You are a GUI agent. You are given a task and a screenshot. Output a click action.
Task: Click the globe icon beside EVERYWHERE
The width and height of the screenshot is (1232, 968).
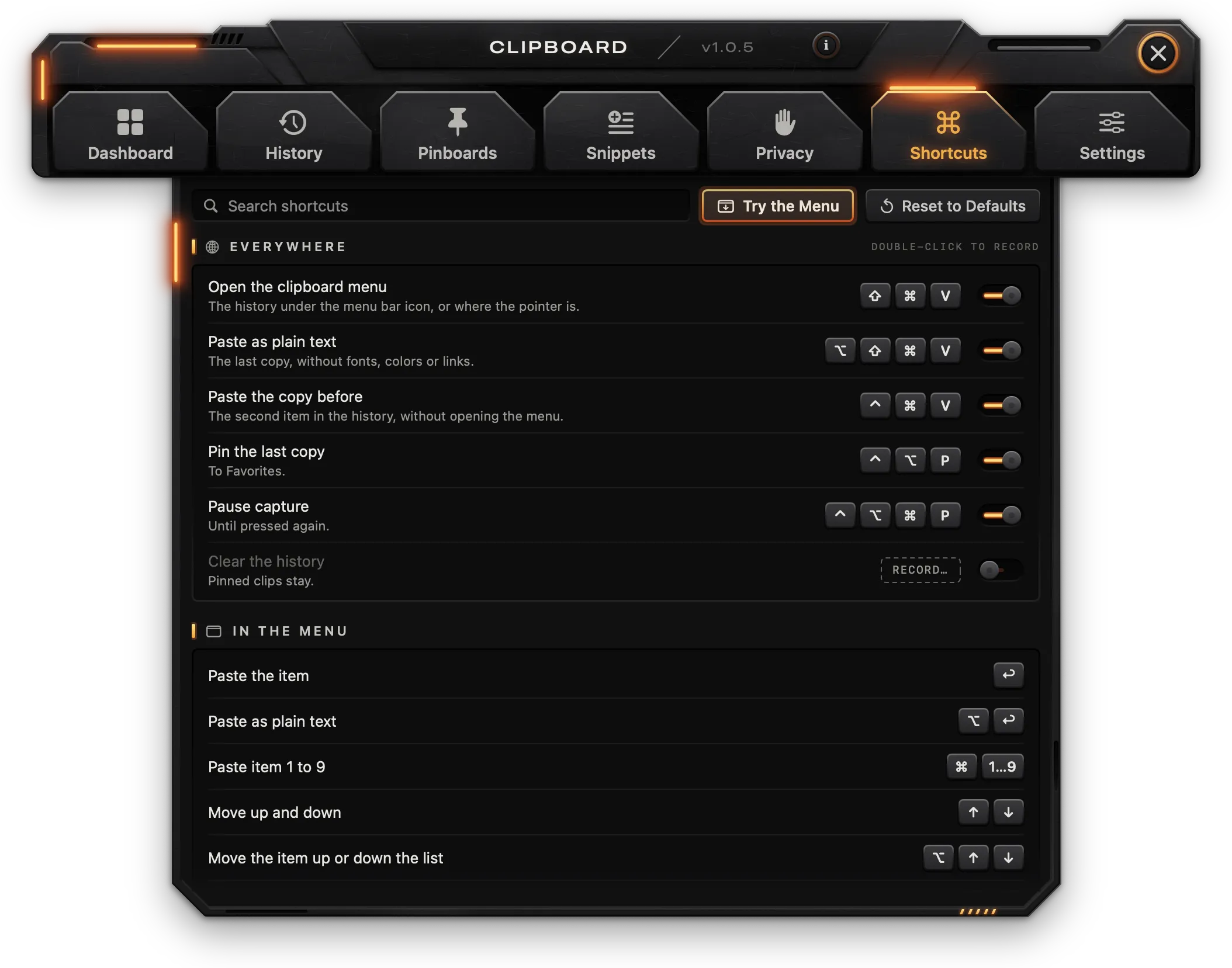pyautogui.click(x=212, y=247)
